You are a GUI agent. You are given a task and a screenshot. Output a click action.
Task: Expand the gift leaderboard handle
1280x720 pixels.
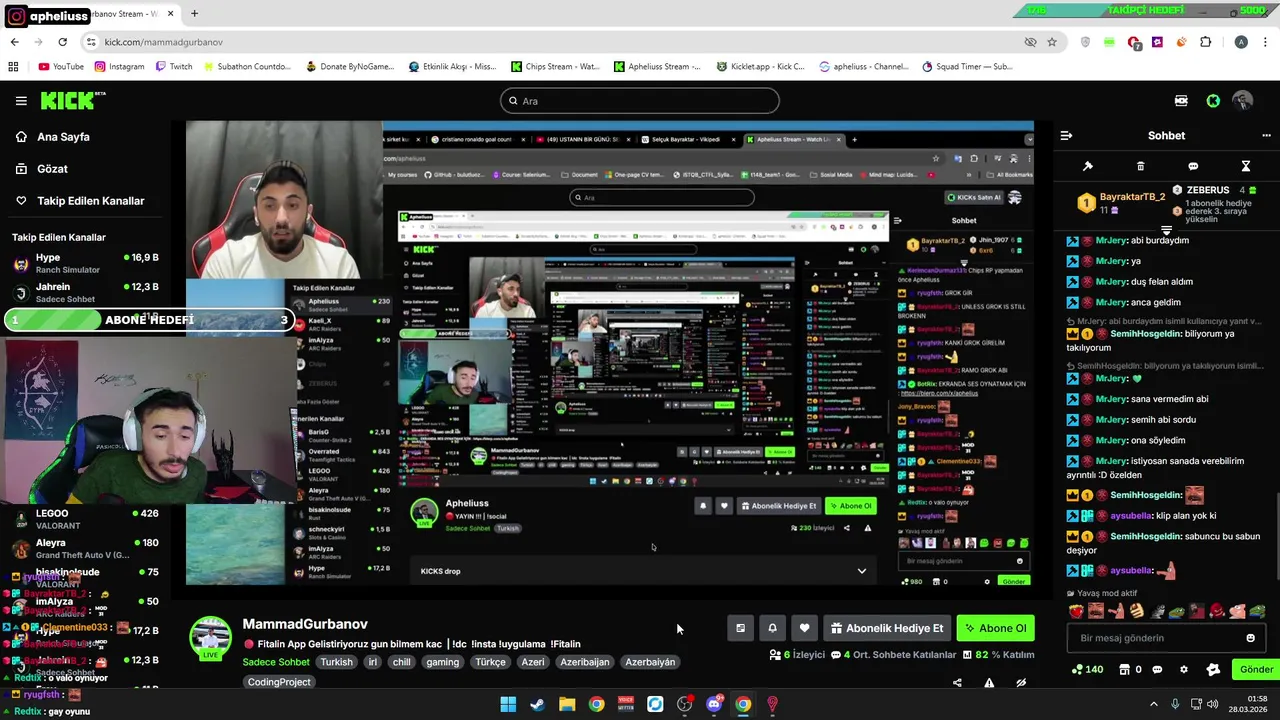coord(1166,231)
